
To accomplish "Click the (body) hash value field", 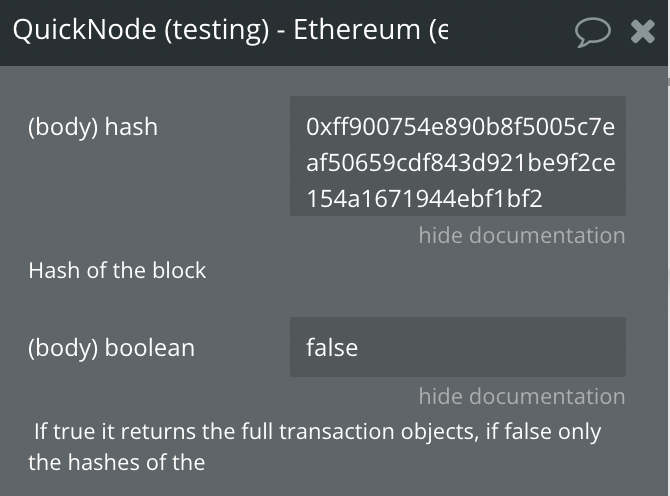I will coord(458,156).
